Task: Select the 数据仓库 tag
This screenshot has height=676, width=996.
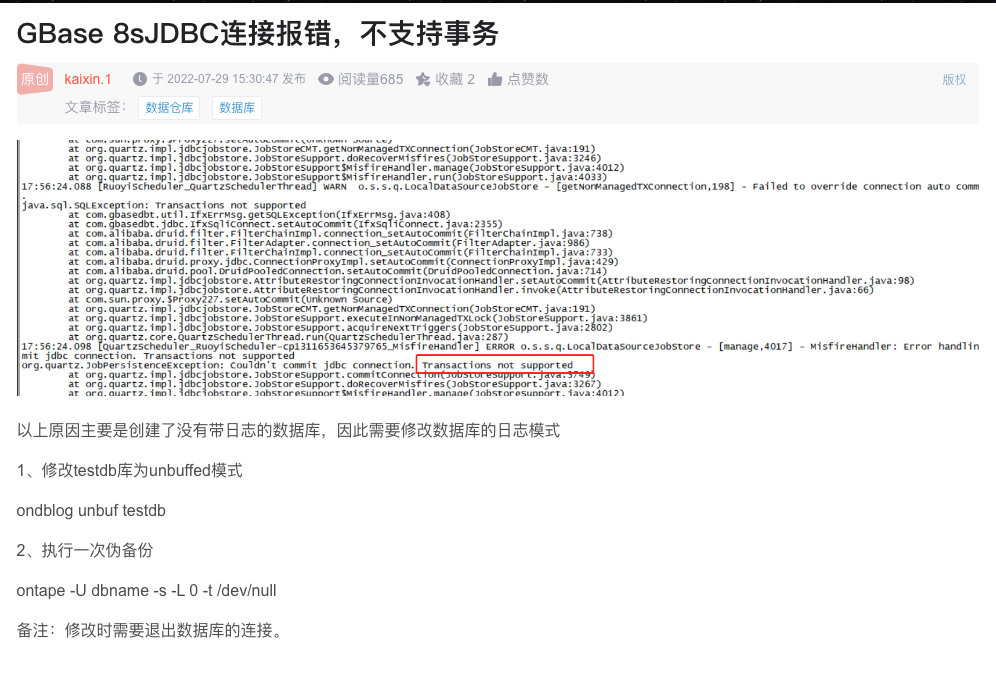Action: pos(169,108)
